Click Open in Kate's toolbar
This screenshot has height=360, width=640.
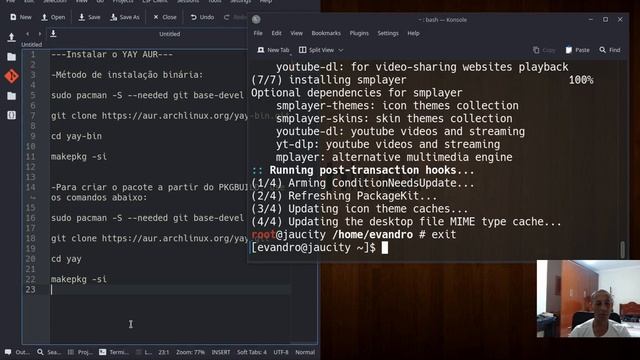pyautogui.click(x=53, y=17)
